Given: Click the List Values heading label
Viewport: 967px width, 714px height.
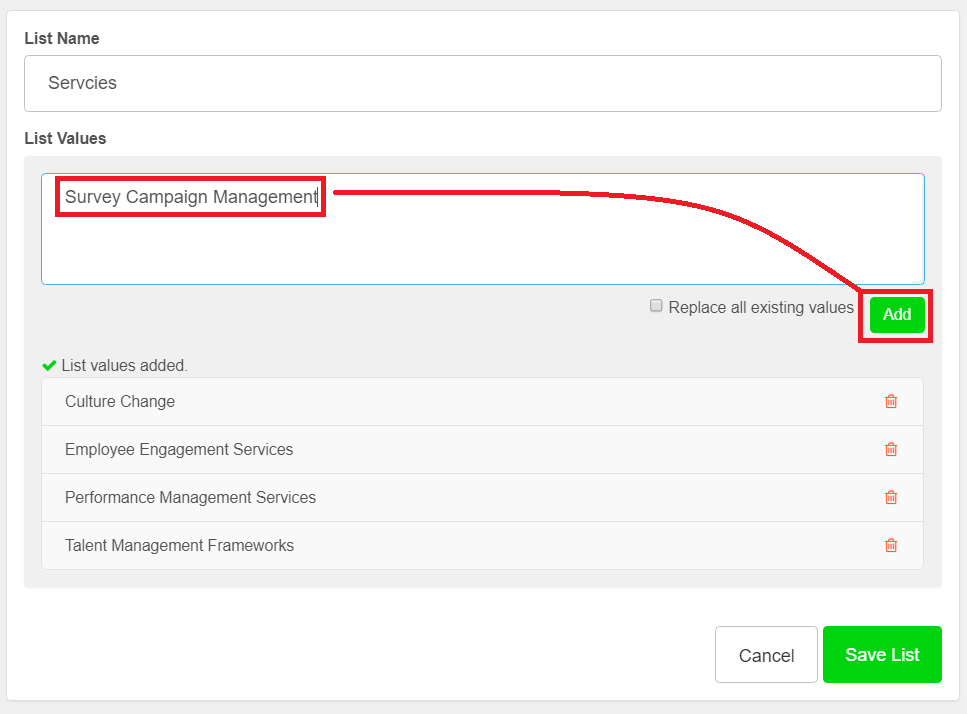Looking at the screenshot, I should pyautogui.click(x=65, y=138).
